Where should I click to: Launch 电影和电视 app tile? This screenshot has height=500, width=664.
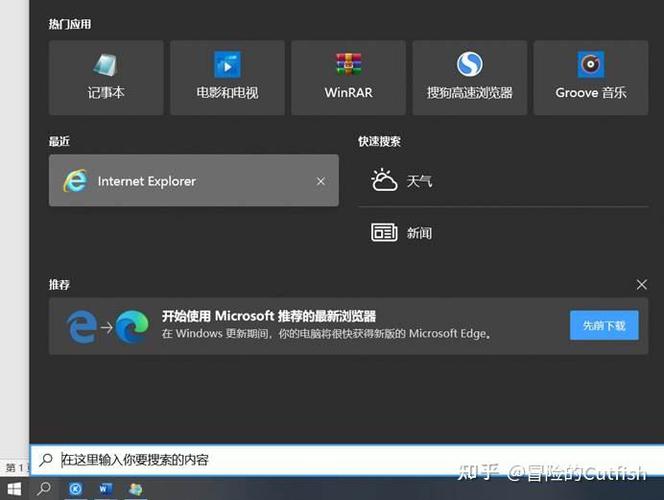click(227, 77)
